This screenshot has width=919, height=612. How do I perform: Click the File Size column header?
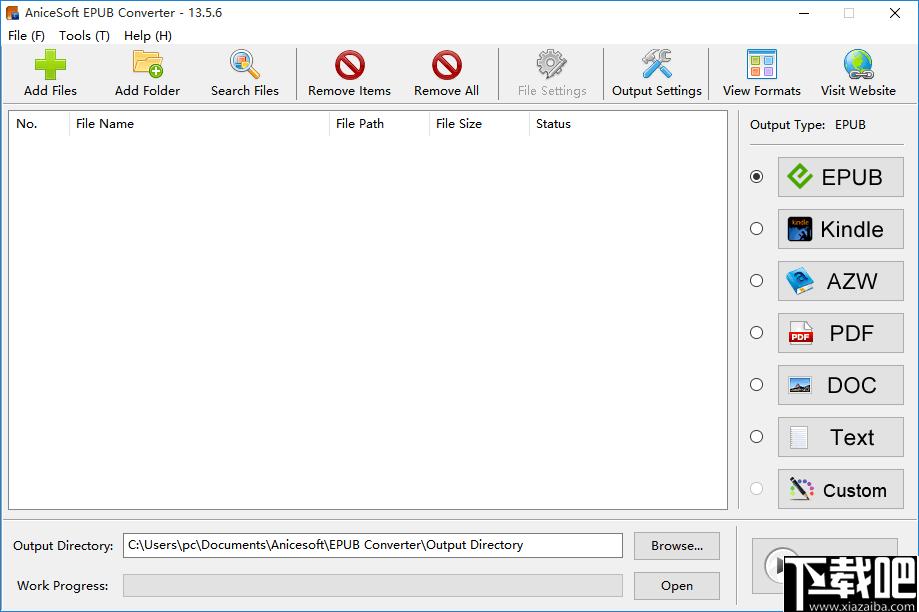479,124
